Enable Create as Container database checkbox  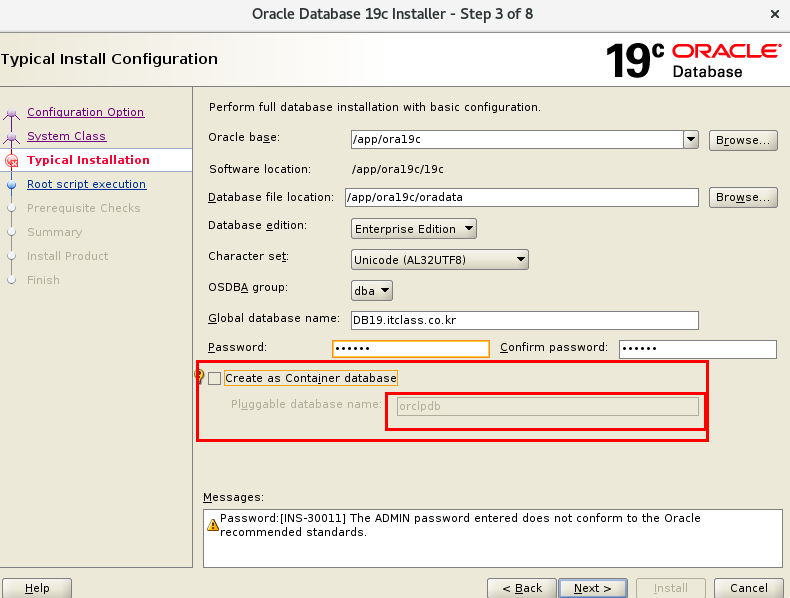click(x=215, y=378)
